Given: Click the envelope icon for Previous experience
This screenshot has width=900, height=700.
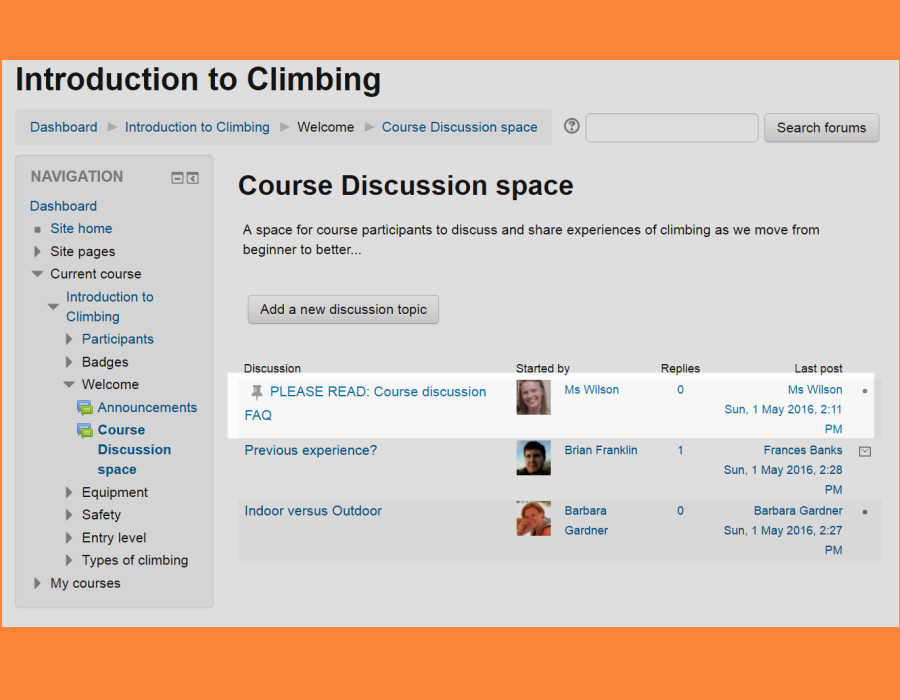Looking at the screenshot, I should point(865,451).
